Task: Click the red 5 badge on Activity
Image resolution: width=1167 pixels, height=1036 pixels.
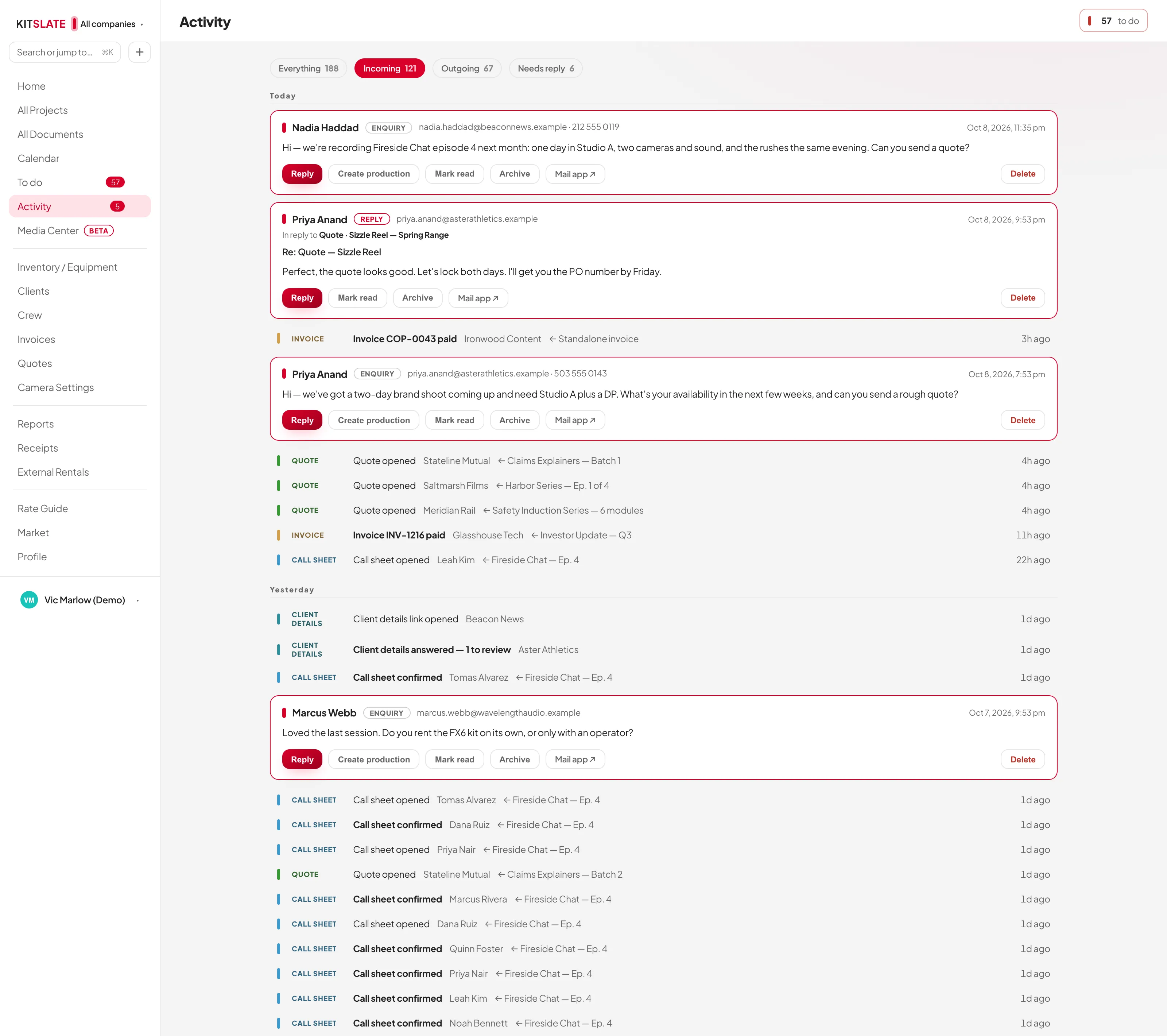Action: click(117, 206)
